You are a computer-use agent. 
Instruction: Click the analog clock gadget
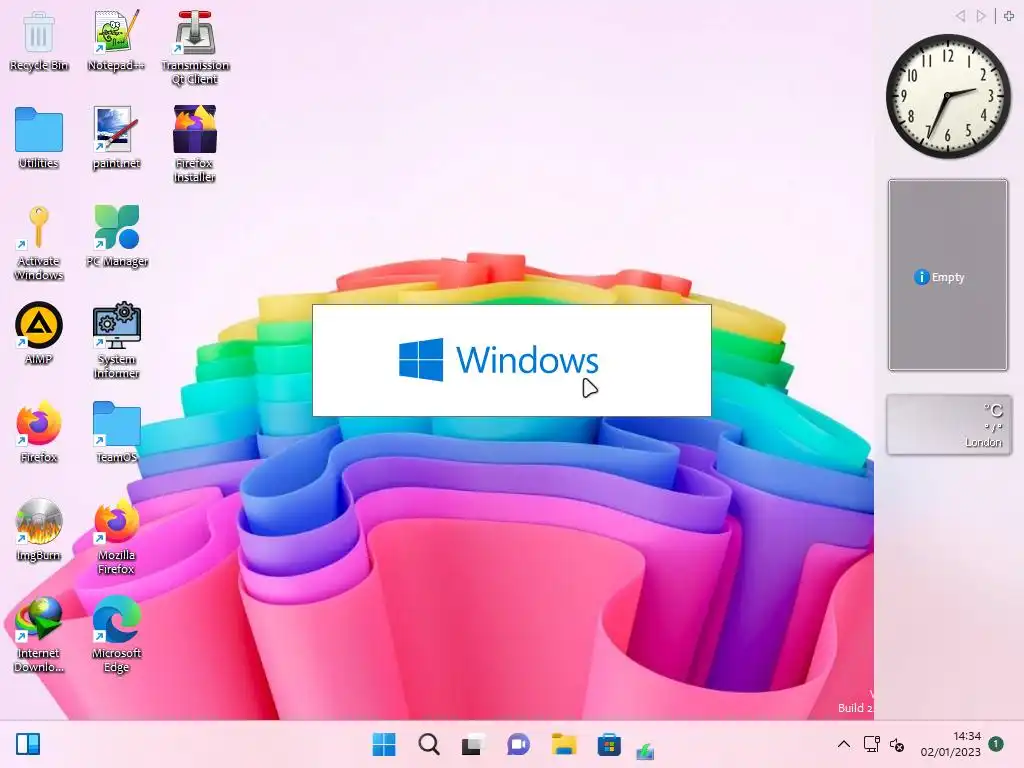point(948,96)
